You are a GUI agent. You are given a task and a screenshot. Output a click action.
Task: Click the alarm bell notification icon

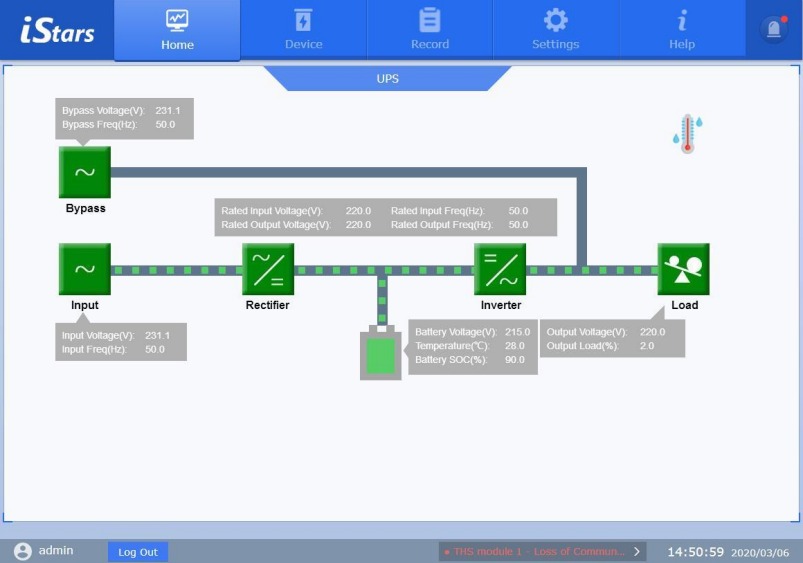click(774, 30)
